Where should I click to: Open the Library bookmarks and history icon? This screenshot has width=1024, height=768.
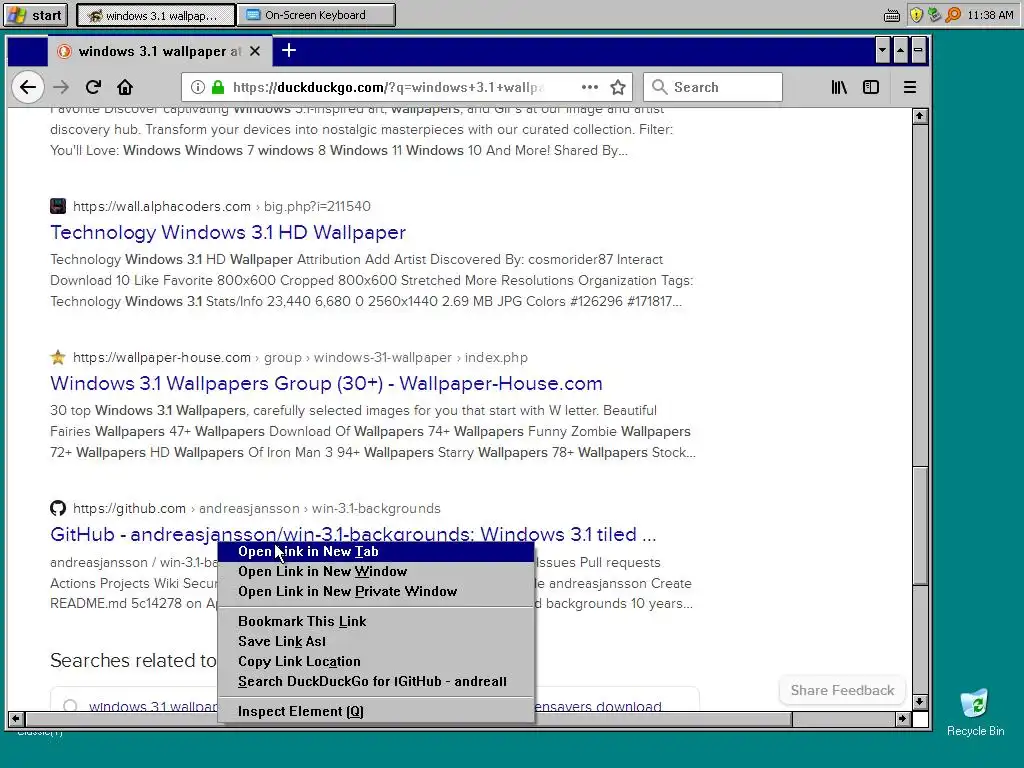coord(839,87)
